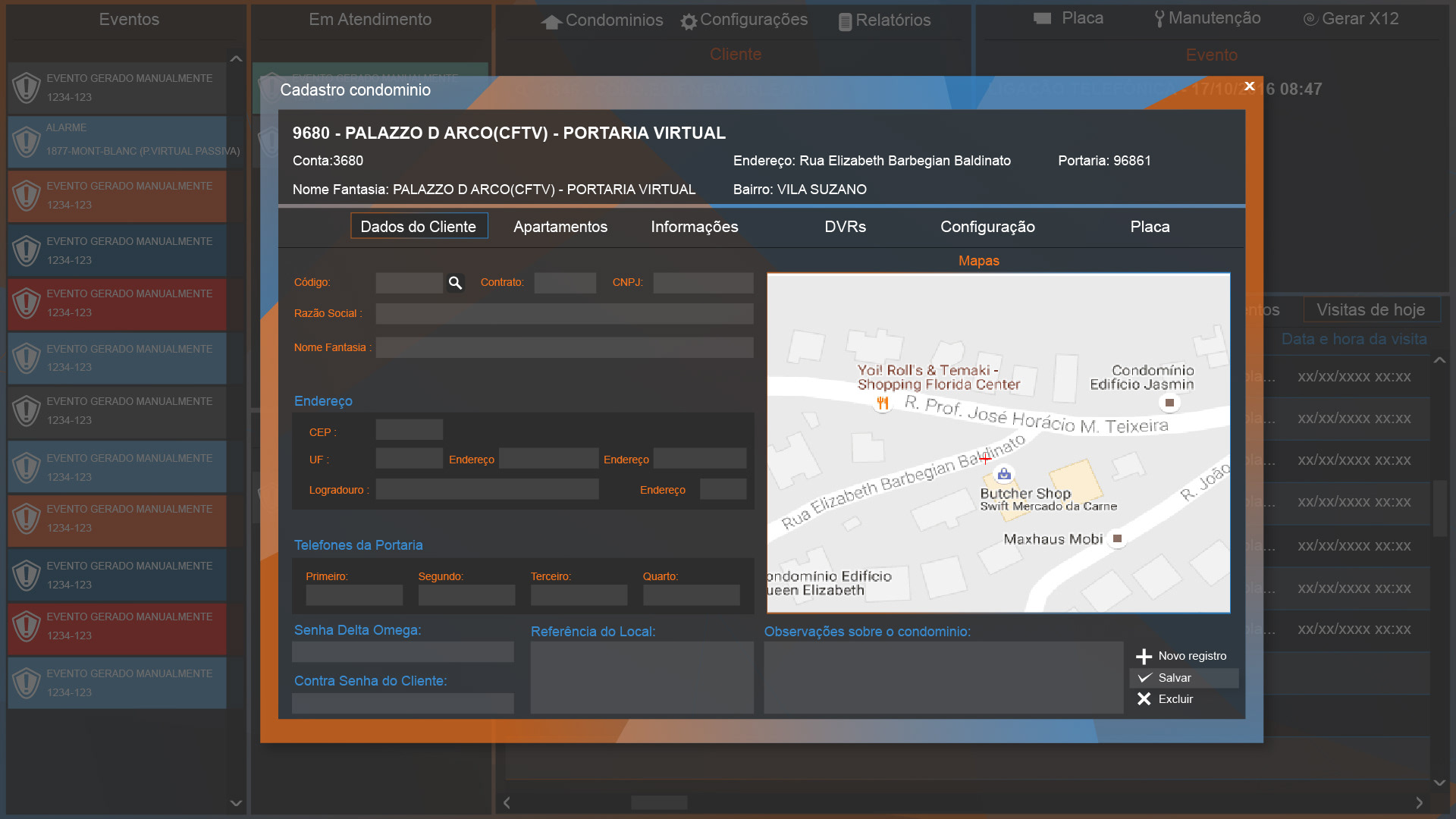Click the Nome Fantasia input field

pyautogui.click(x=565, y=348)
